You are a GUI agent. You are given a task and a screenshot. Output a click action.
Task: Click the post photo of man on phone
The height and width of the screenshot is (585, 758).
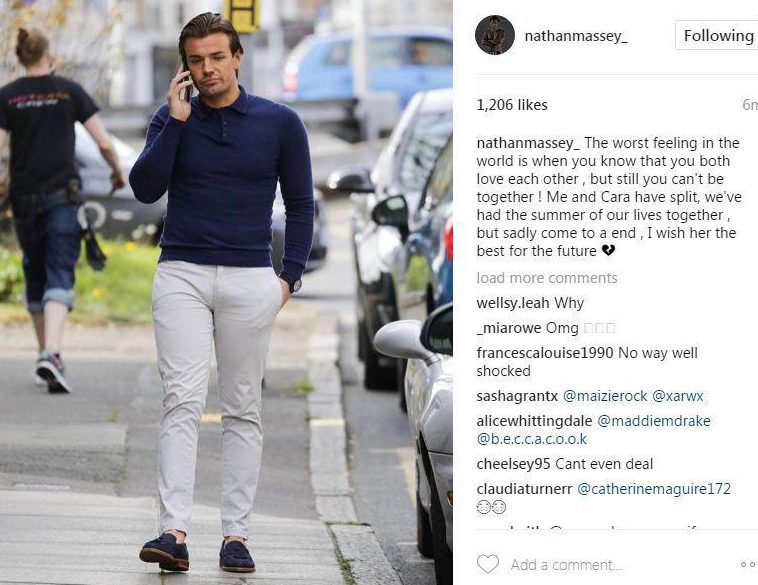point(226,292)
